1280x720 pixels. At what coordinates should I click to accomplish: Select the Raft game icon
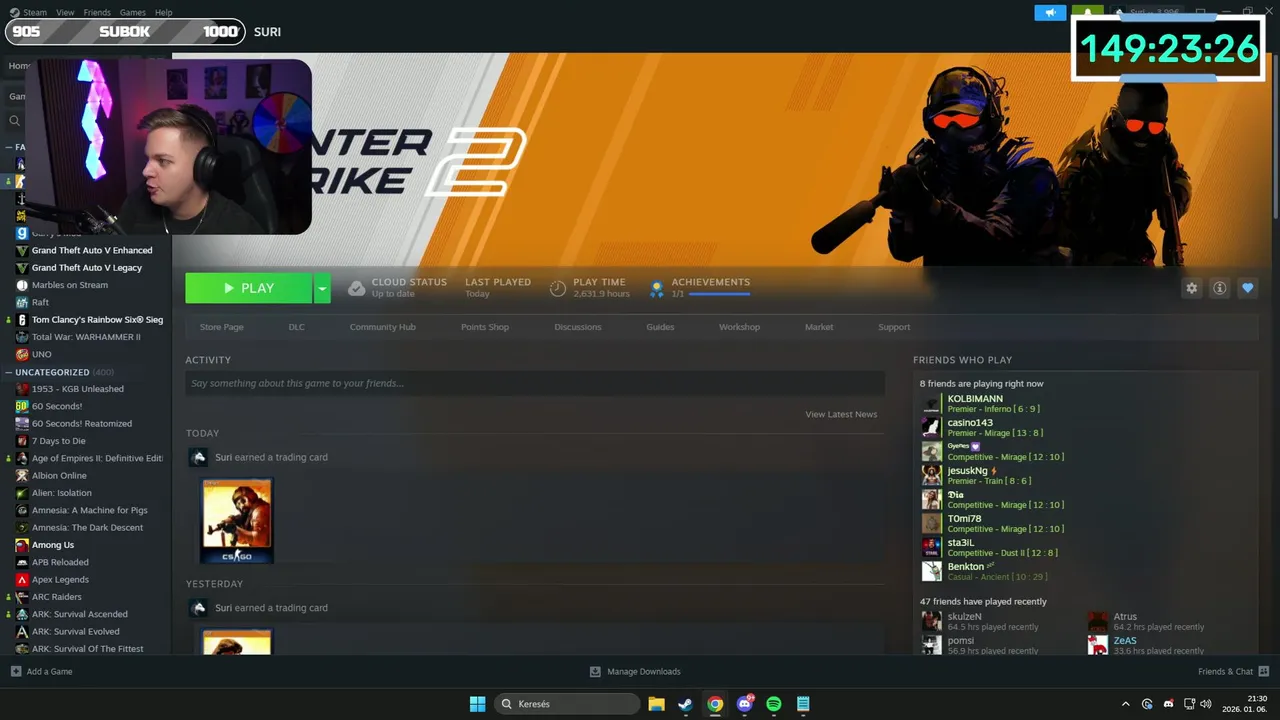coord(22,302)
